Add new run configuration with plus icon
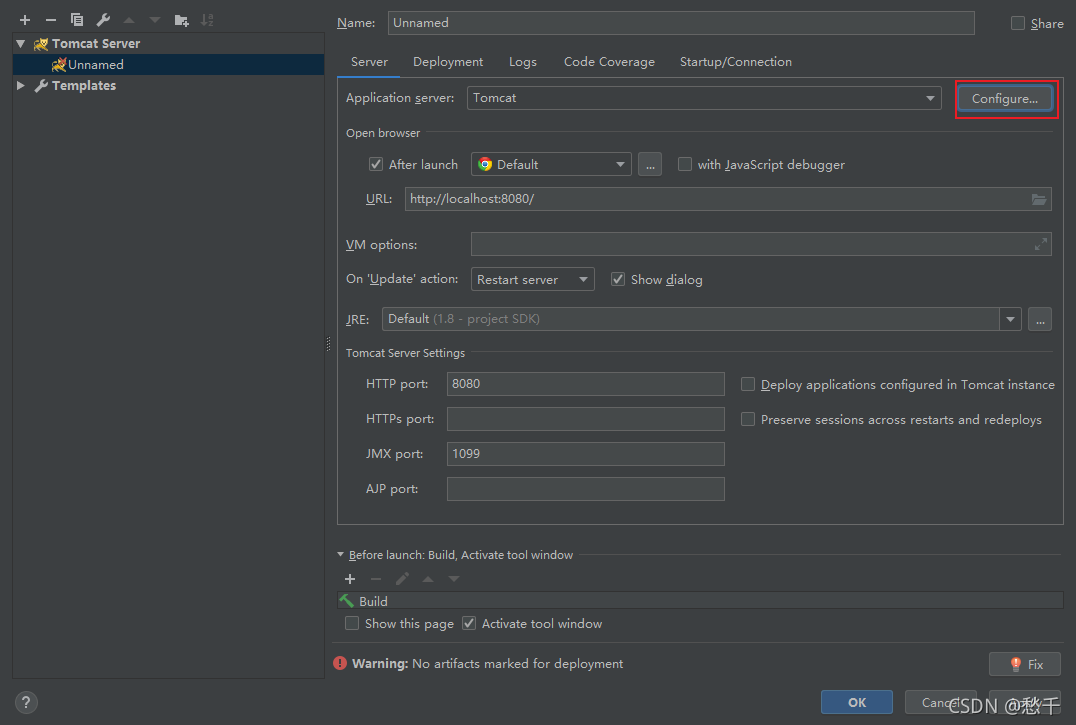Image resolution: width=1076 pixels, height=725 pixels. click(x=25, y=20)
